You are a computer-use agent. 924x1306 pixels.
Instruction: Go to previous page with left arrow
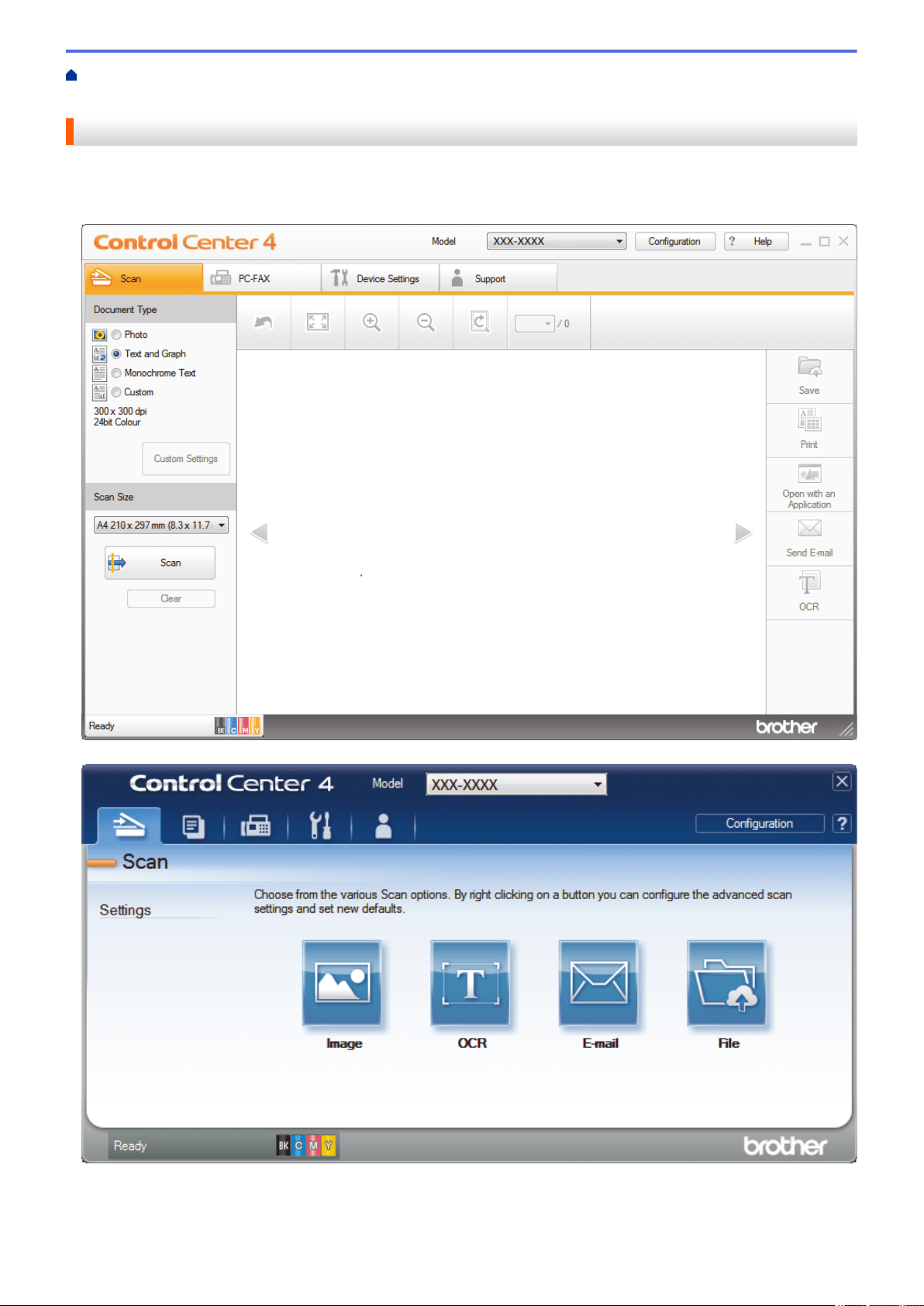[x=260, y=532]
